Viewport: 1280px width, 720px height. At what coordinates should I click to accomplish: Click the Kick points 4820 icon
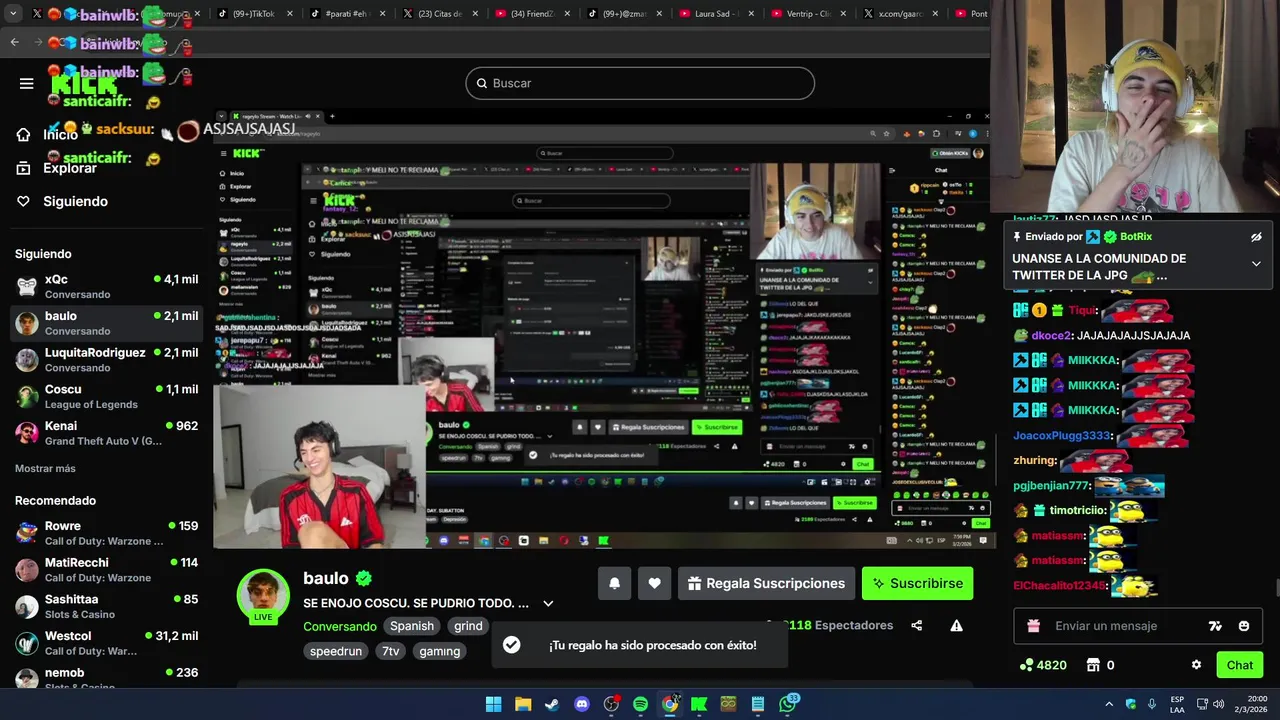(1042, 665)
